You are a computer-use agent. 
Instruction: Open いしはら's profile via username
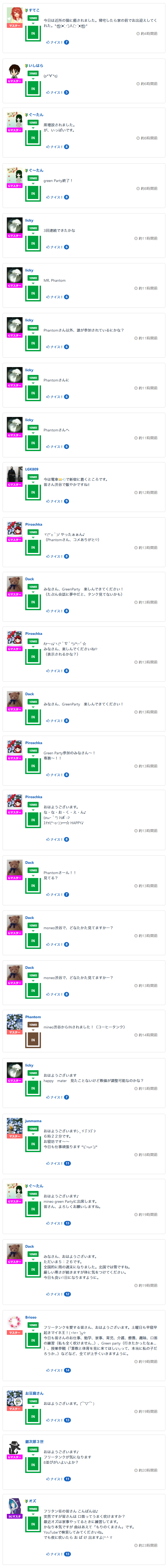tap(35, 66)
